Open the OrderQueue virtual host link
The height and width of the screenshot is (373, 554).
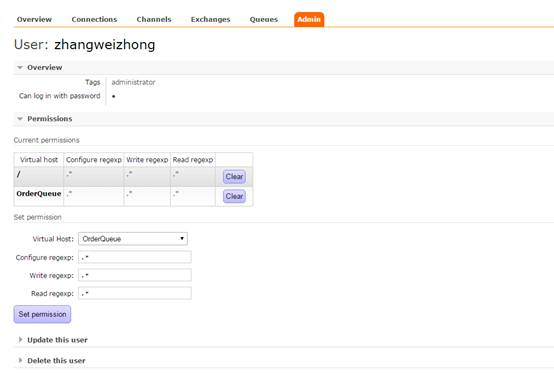[x=39, y=194]
